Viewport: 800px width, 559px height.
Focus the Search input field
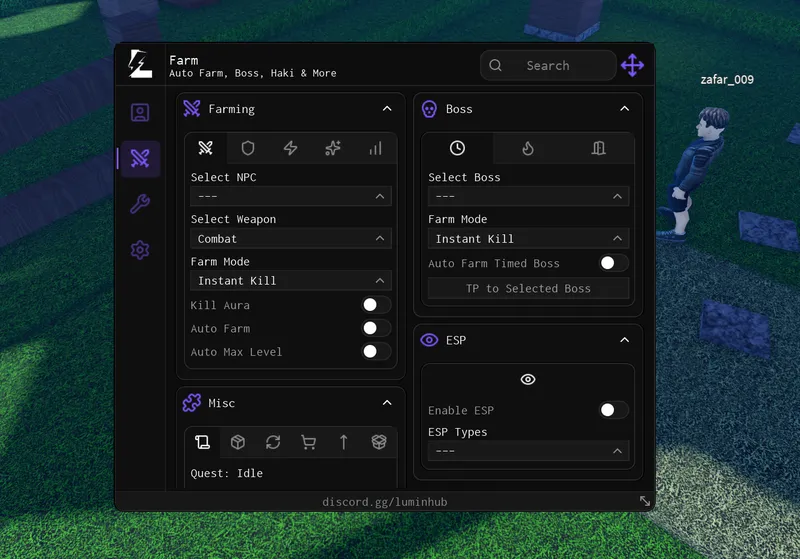click(x=548, y=65)
